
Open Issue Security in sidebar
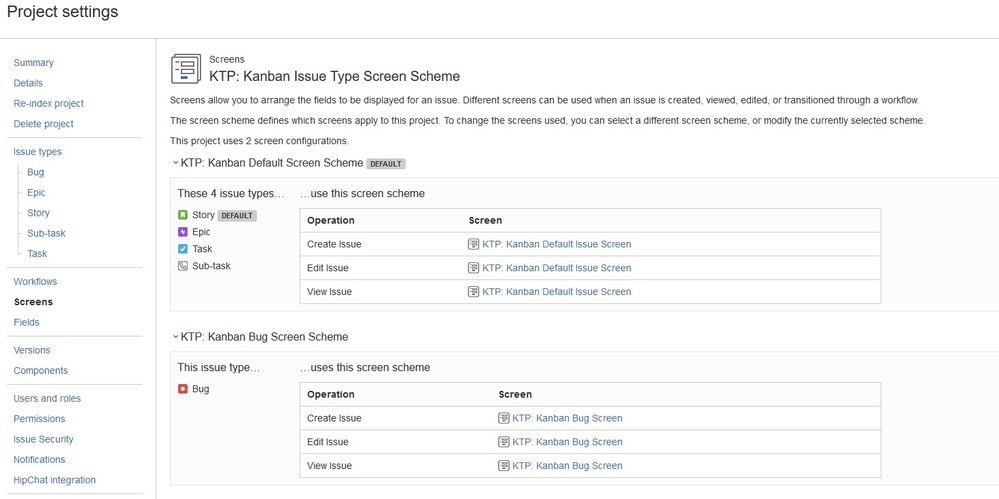(x=43, y=440)
